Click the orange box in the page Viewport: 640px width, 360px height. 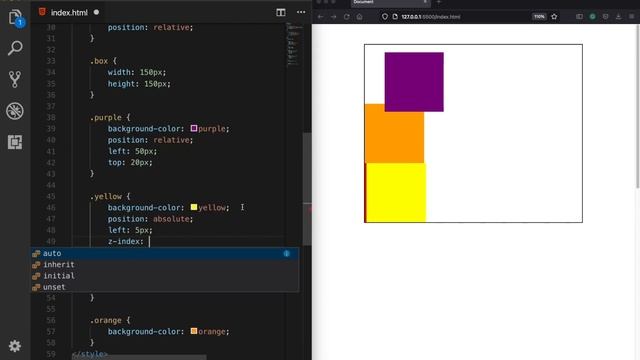pyautogui.click(x=394, y=137)
